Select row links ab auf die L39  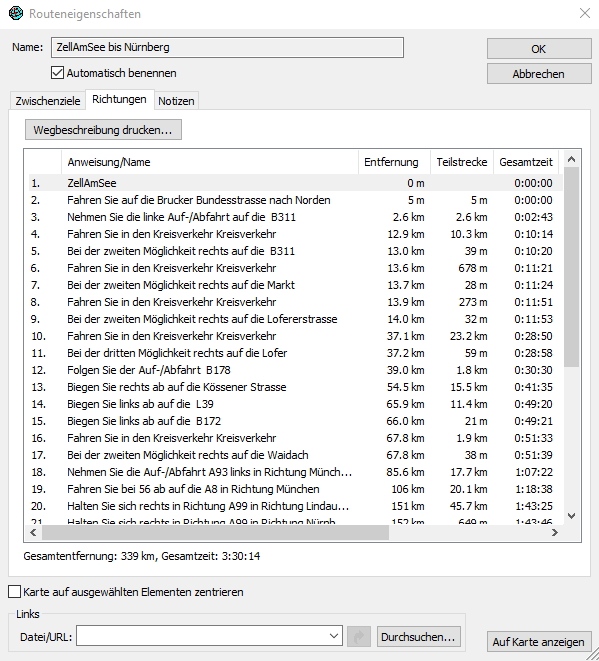point(295,404)
